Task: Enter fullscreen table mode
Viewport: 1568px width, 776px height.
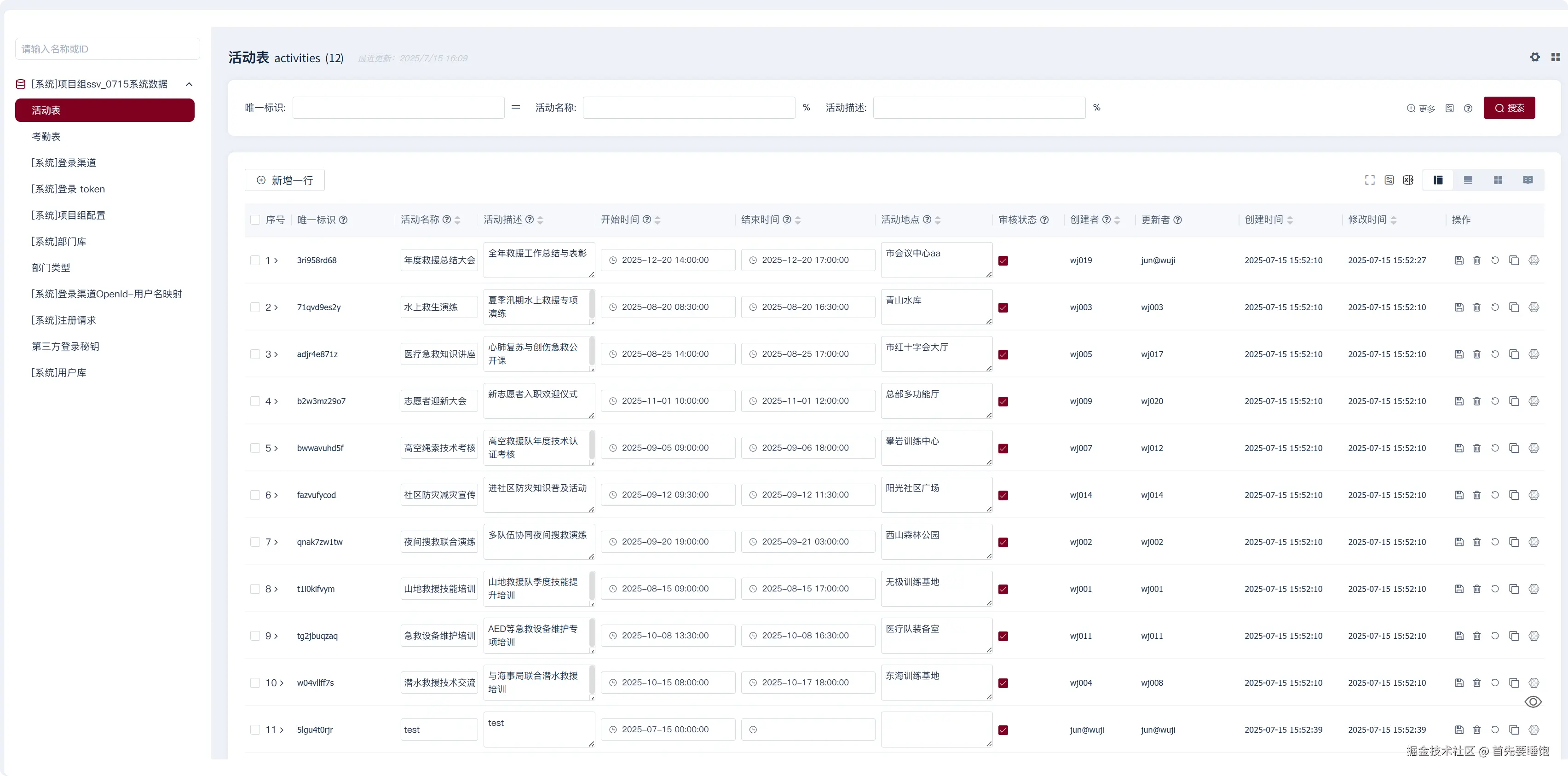Action: [1370, 180]
